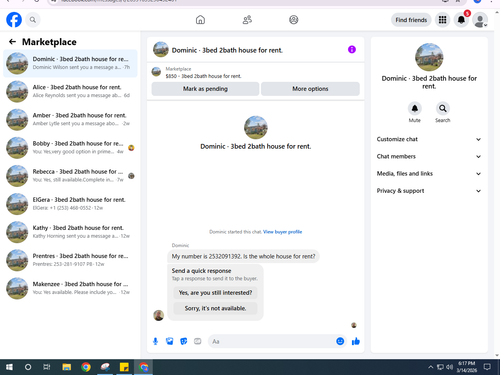Open the Alice conversation
The image size is (500, 375).
(x=70, y=91)
